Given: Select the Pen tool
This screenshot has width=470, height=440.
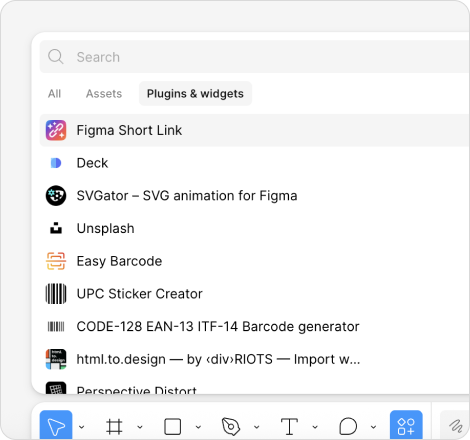Looking at the screenshot, I should tap(231, 426).
